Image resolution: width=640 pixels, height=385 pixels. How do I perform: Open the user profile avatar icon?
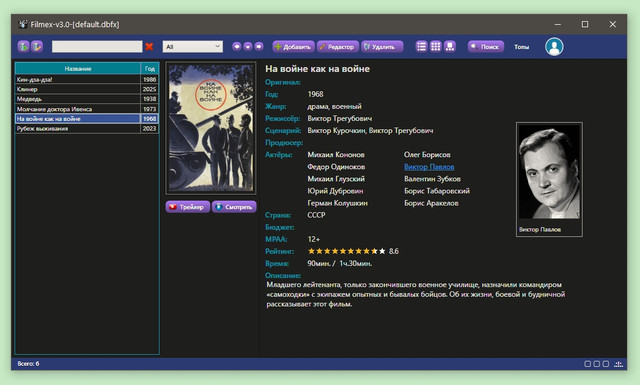(554, 47)
